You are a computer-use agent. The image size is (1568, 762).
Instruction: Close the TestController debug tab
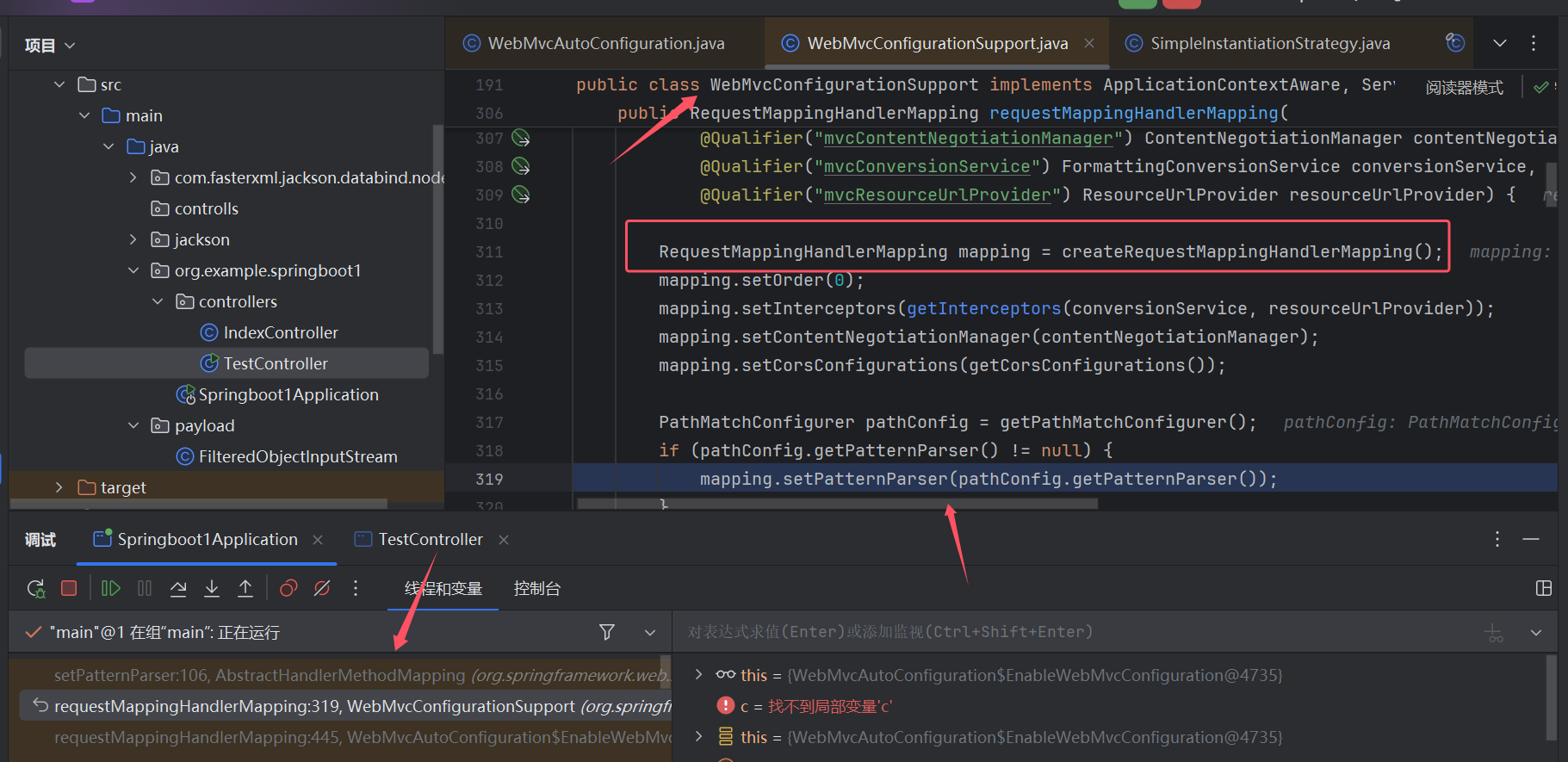[x=504, y=540]
